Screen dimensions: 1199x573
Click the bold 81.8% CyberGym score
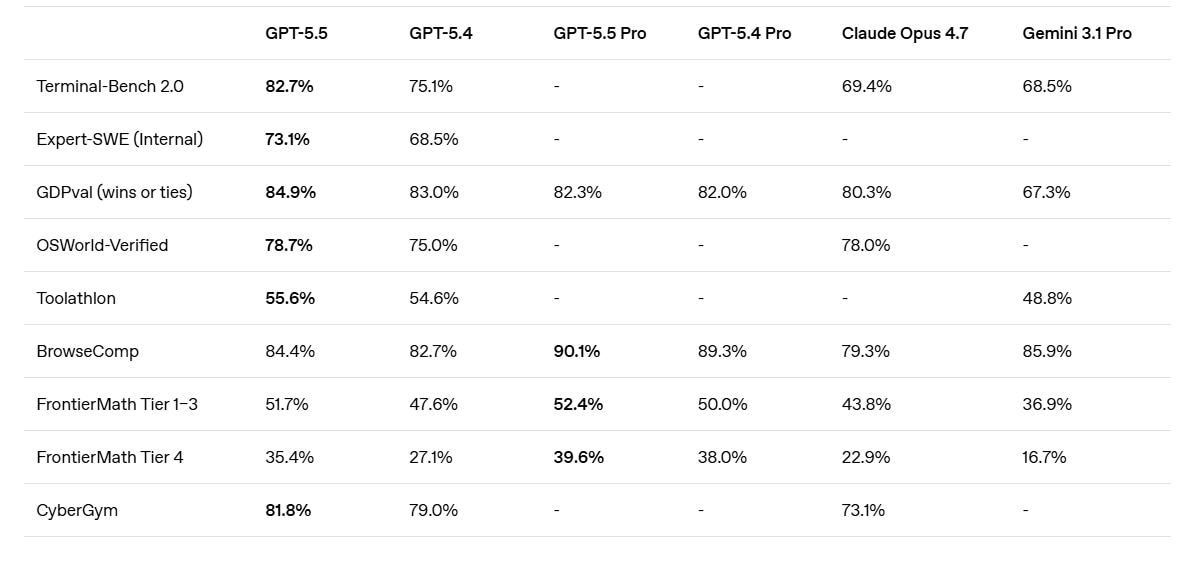tap(288, 510)
